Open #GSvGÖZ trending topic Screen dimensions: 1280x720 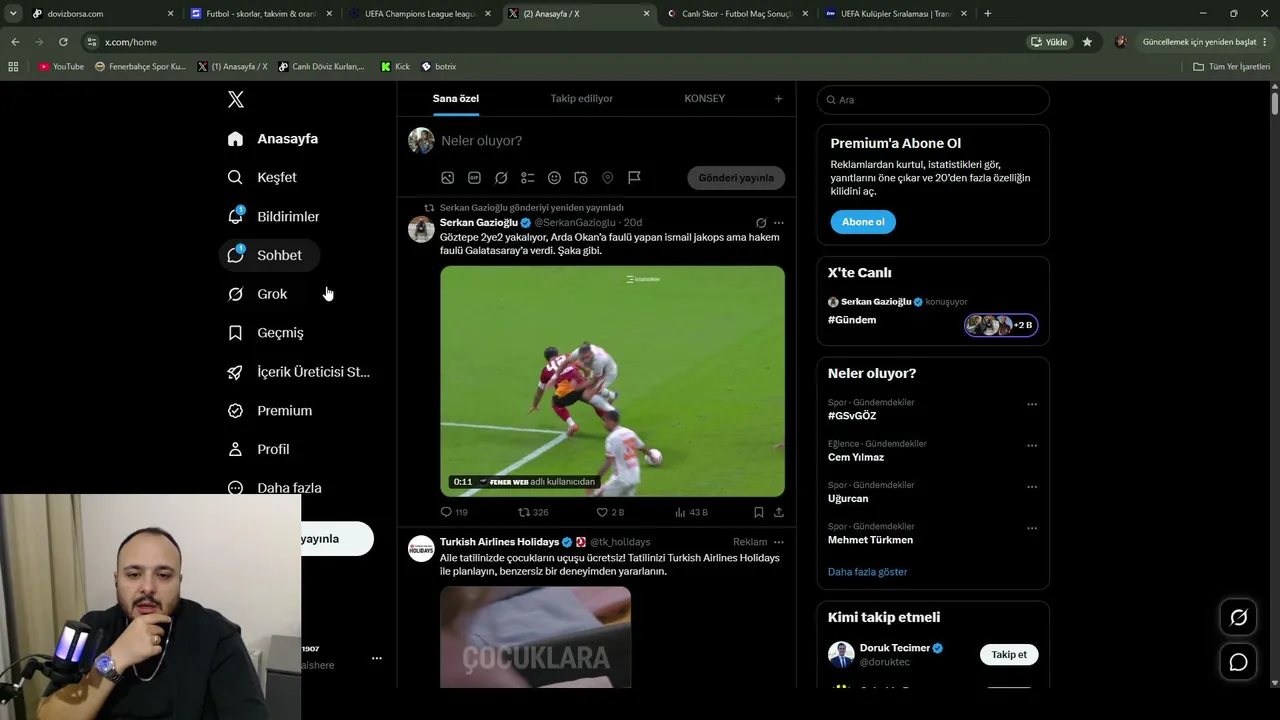pos(852,416)
